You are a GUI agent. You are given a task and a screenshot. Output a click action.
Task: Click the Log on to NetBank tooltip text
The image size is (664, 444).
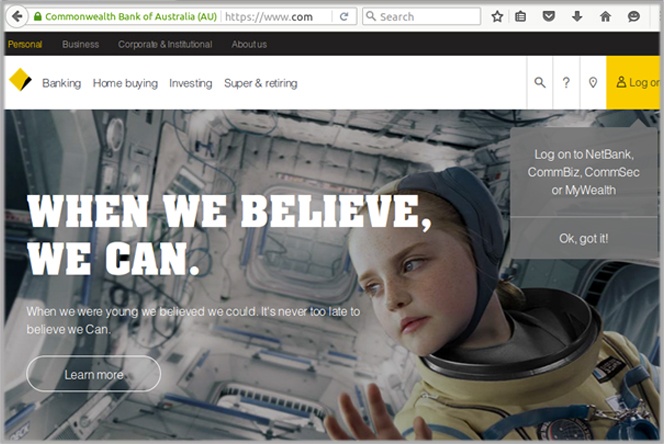(584, 172)
